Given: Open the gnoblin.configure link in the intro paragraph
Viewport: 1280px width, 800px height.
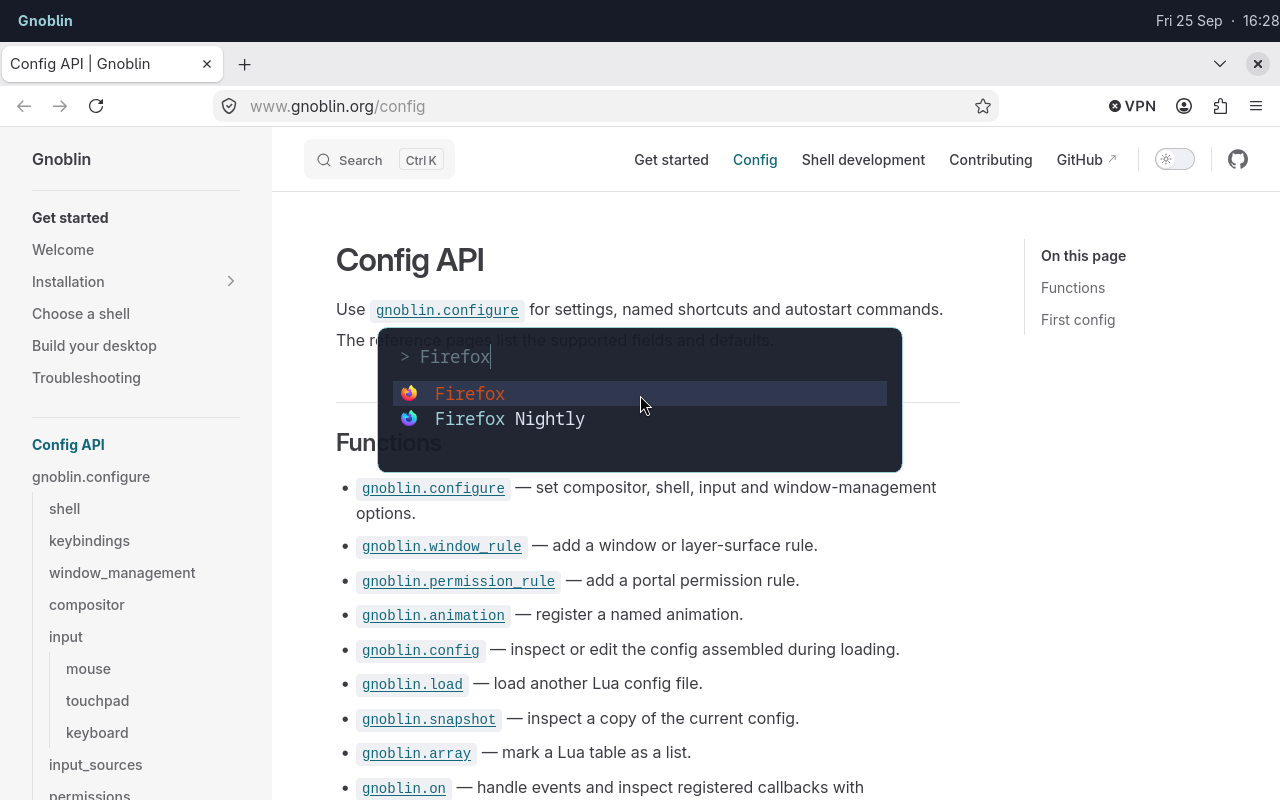Looking at the screenshot, I should [x=447, y=310].
